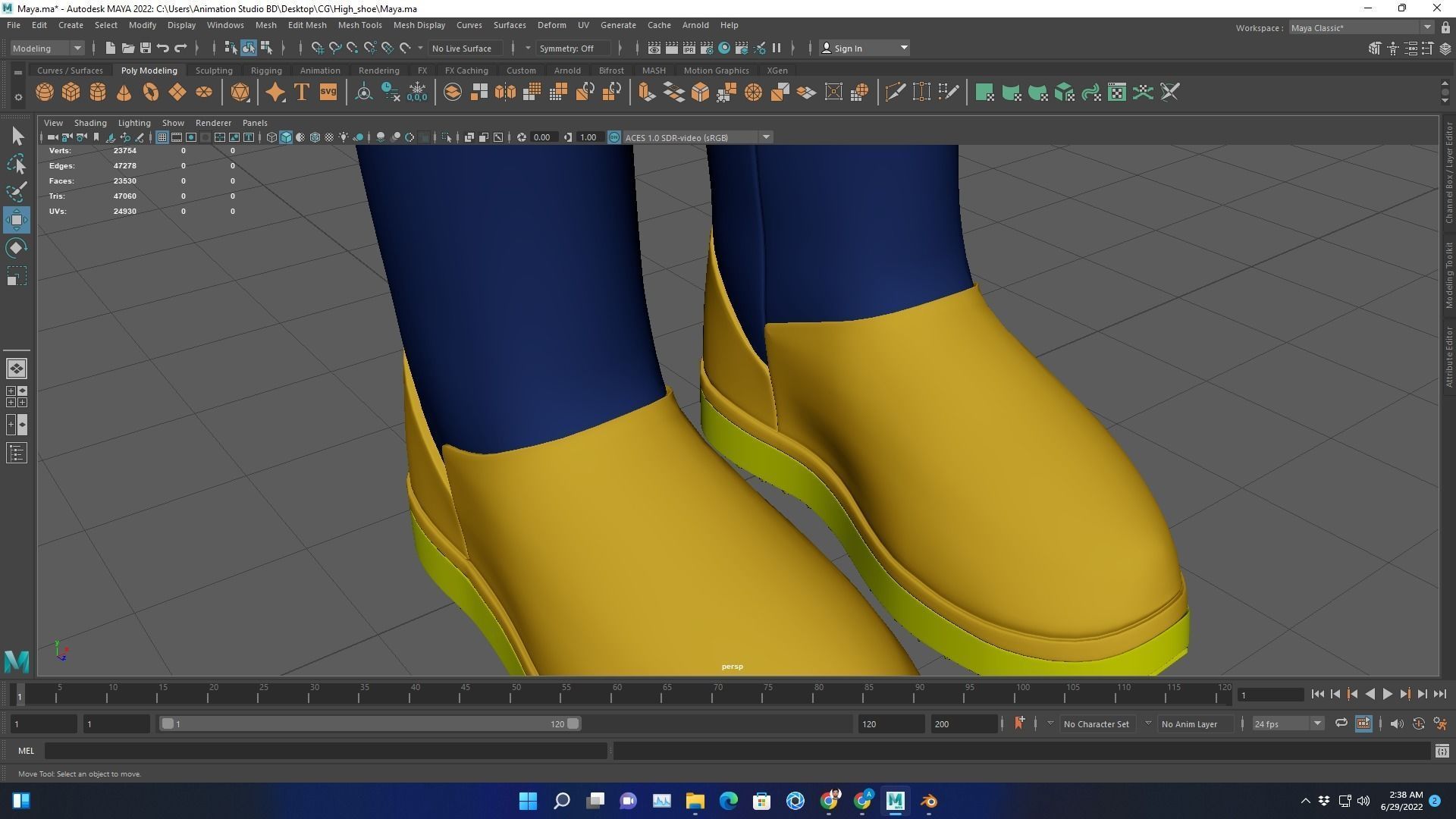Click the Freeze Transformations snowflake icon
The height and width of the screenshot is (819, 1456).
click(417, 93)
